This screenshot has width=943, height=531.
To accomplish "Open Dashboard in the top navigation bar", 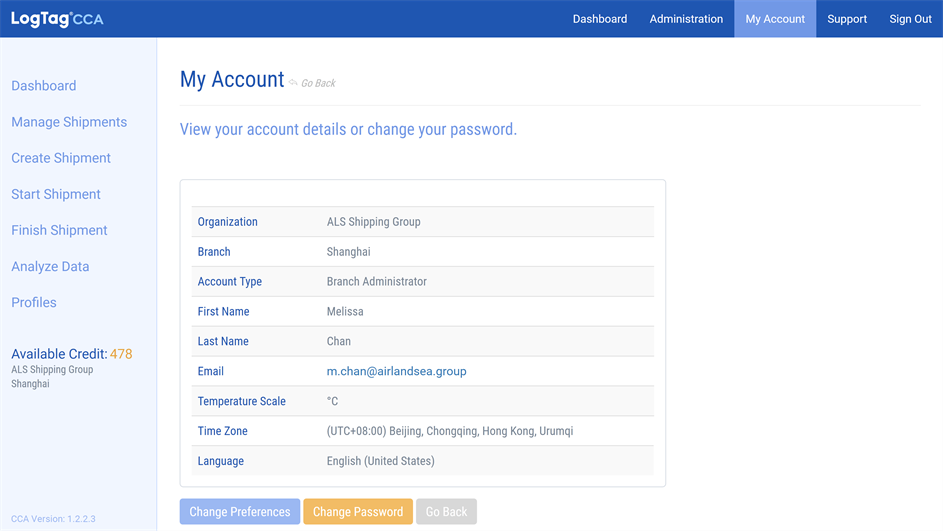I will point(599,19).
